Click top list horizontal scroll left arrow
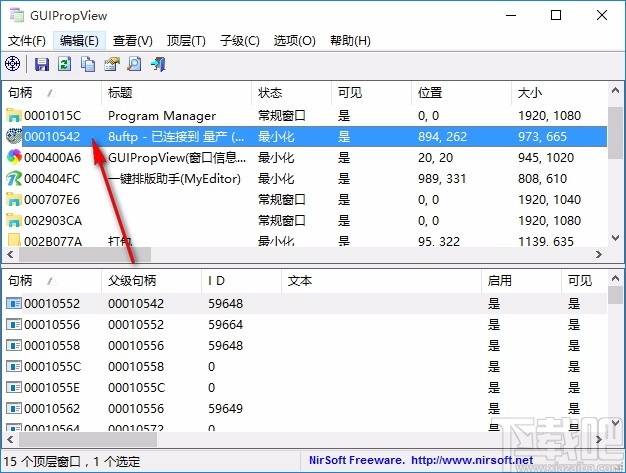Image resolution: width=626 pixels, height=473 pixels. click(10, 254)
